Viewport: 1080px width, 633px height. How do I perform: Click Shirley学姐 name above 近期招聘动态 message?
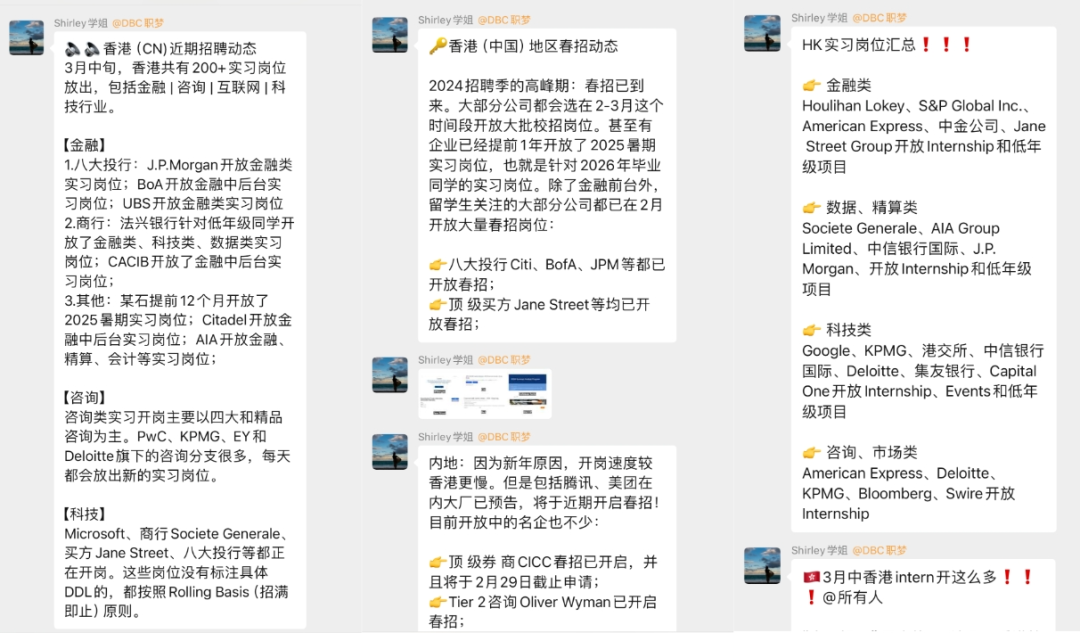pos(81,23)
